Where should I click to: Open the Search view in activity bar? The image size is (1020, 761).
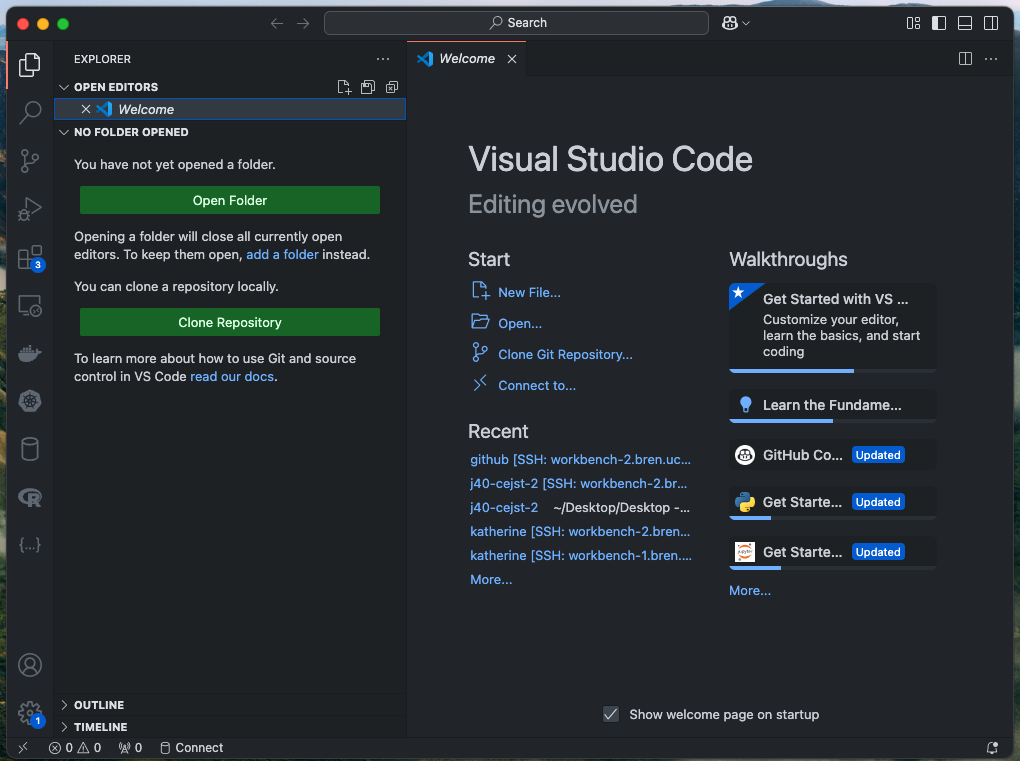click(29, 113)
